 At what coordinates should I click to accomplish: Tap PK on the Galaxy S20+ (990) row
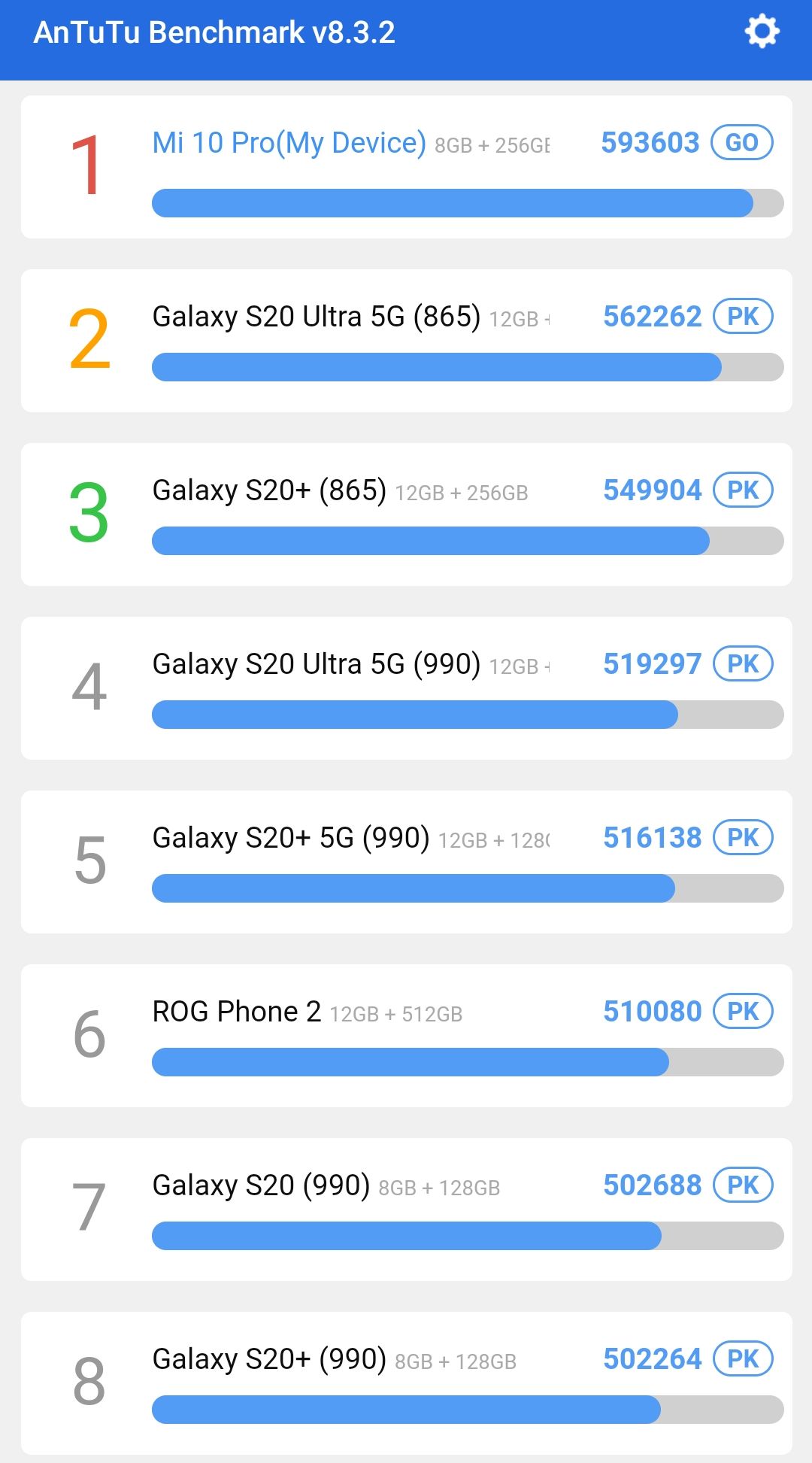point(743,1359)
